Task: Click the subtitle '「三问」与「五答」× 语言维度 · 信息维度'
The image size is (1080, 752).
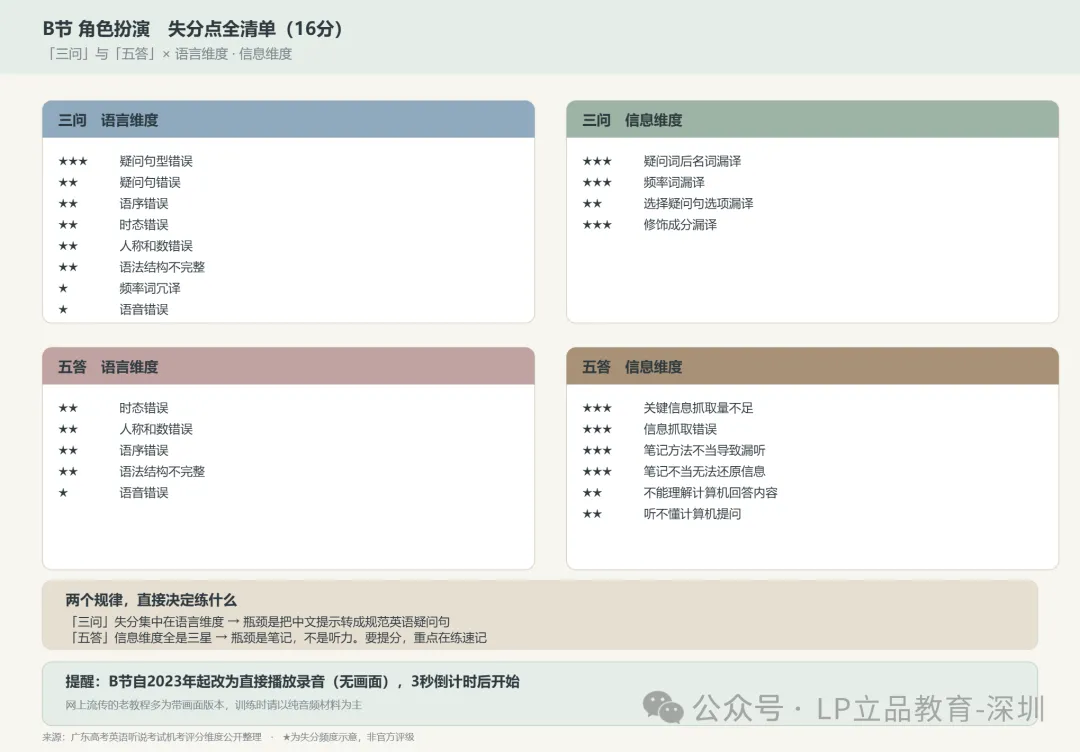Action: click(168, 54)
